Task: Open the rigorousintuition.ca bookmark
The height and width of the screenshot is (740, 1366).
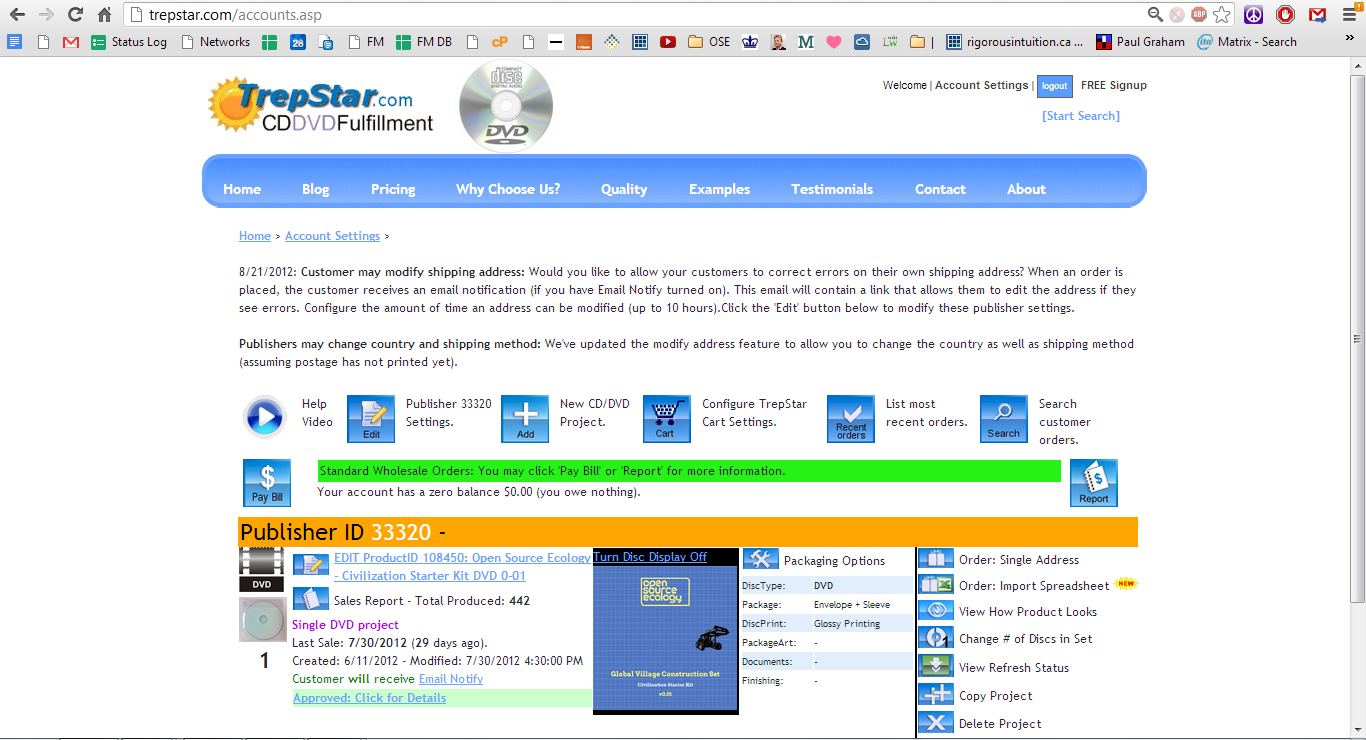Action: pos(1015,42)
